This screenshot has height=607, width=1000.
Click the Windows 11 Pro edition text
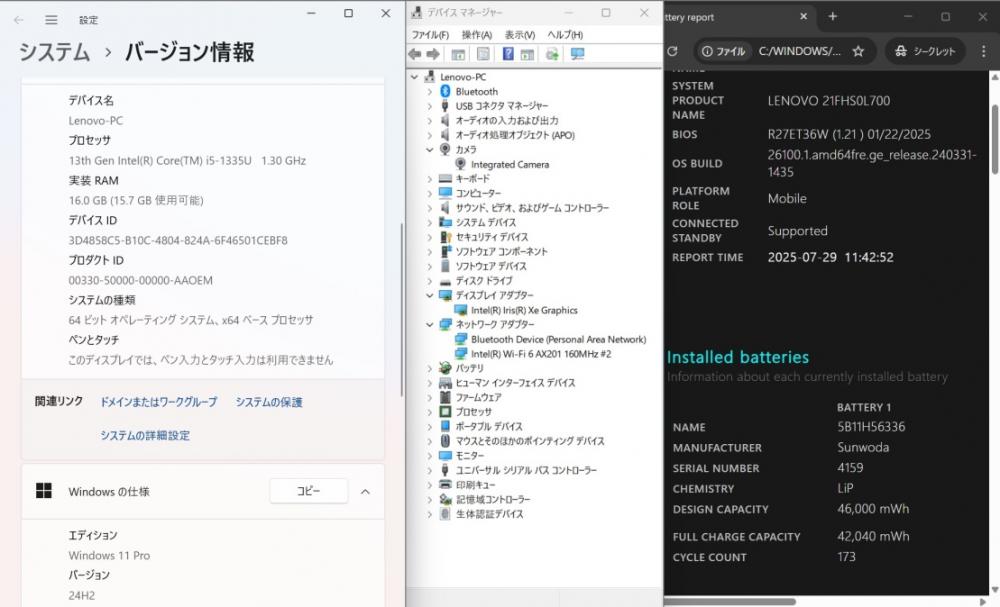click(109, 555)
